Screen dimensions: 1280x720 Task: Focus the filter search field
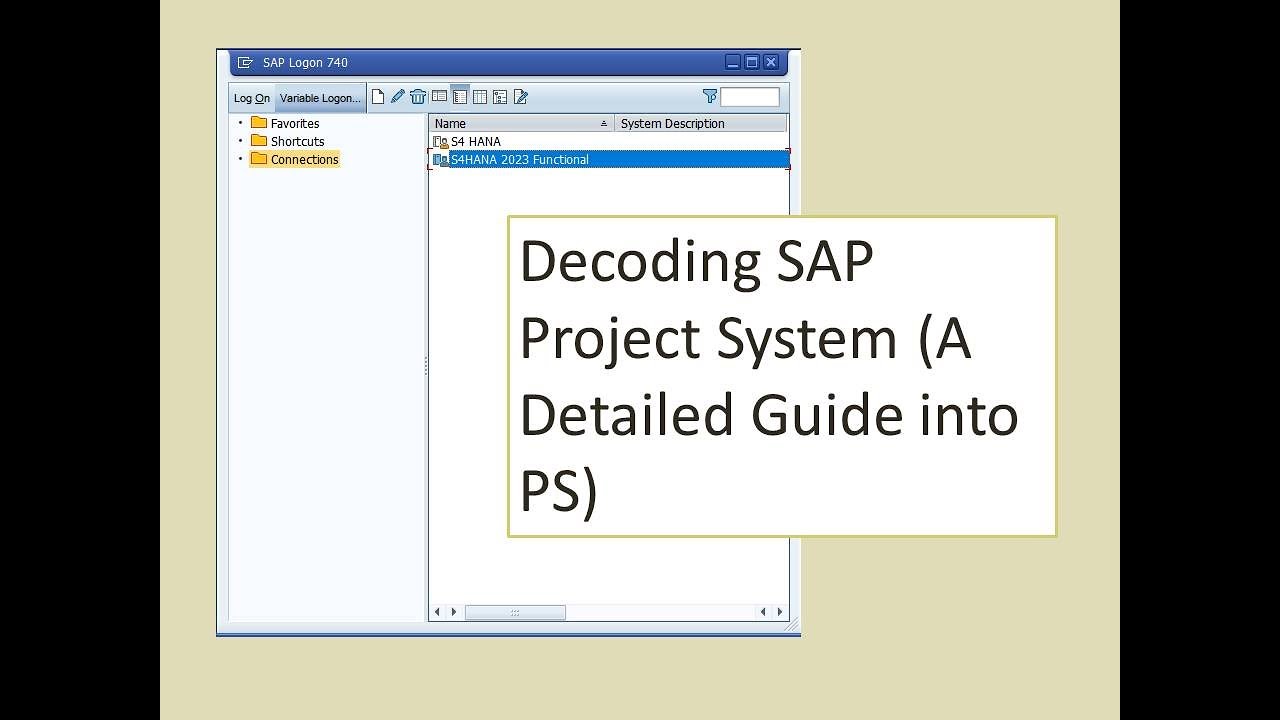750,97
